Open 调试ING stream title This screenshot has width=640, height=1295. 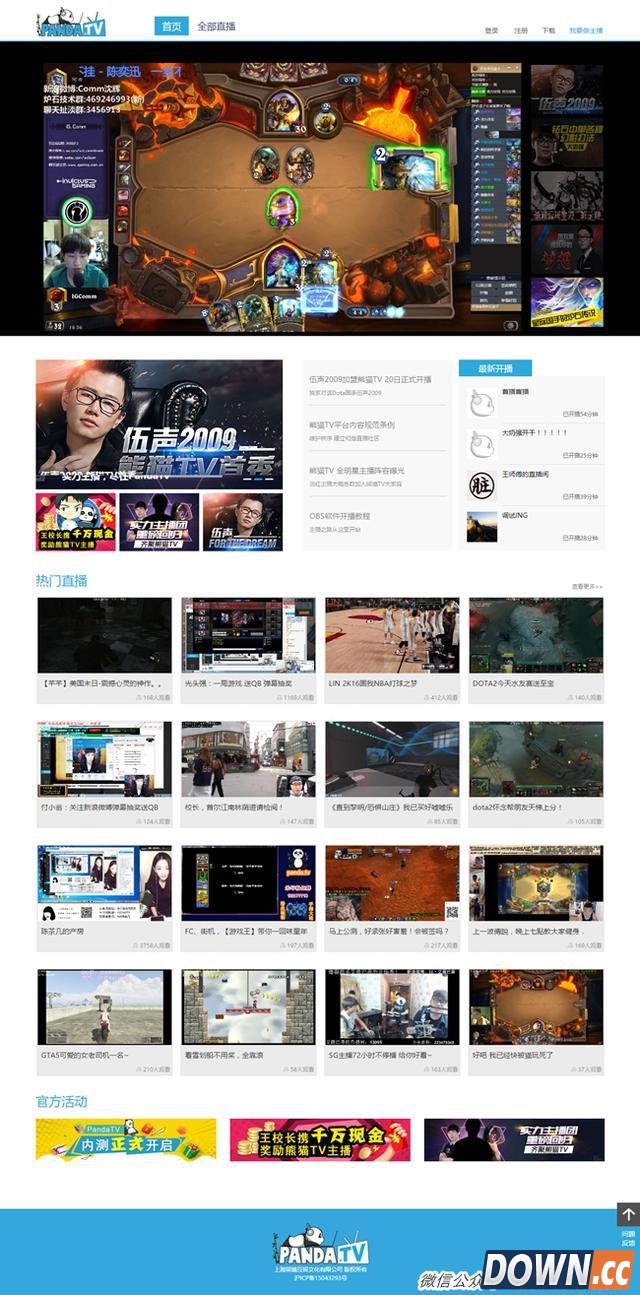[x=515, y=515]
